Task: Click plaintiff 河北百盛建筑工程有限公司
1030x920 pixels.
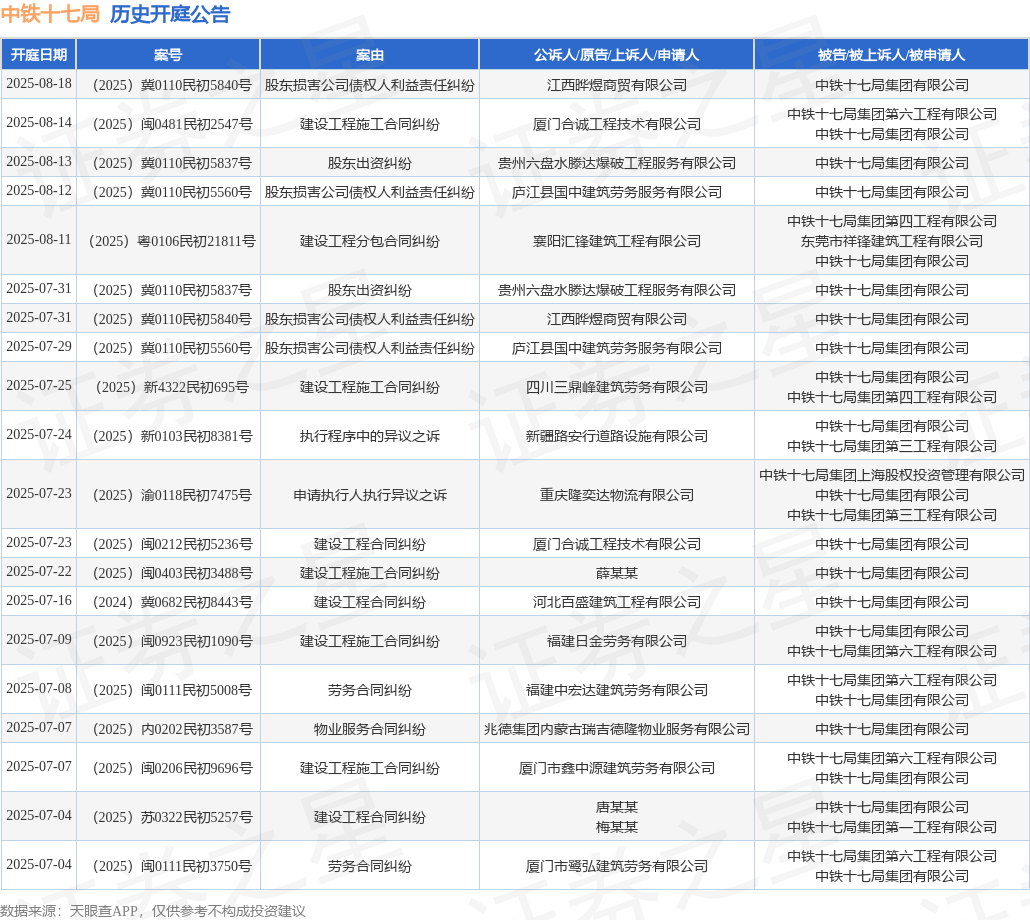Action: pyautogui.click(x=617, y=602)
